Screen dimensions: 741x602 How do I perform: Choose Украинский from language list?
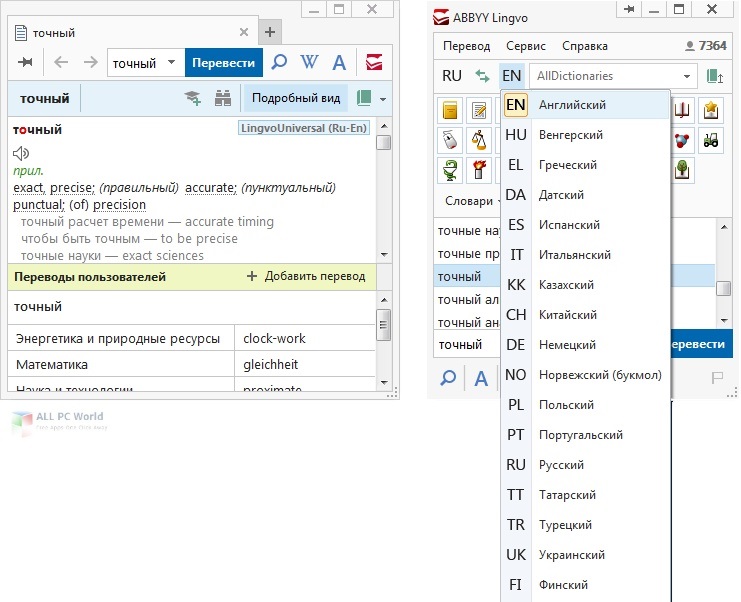click(x=586, y=555)
